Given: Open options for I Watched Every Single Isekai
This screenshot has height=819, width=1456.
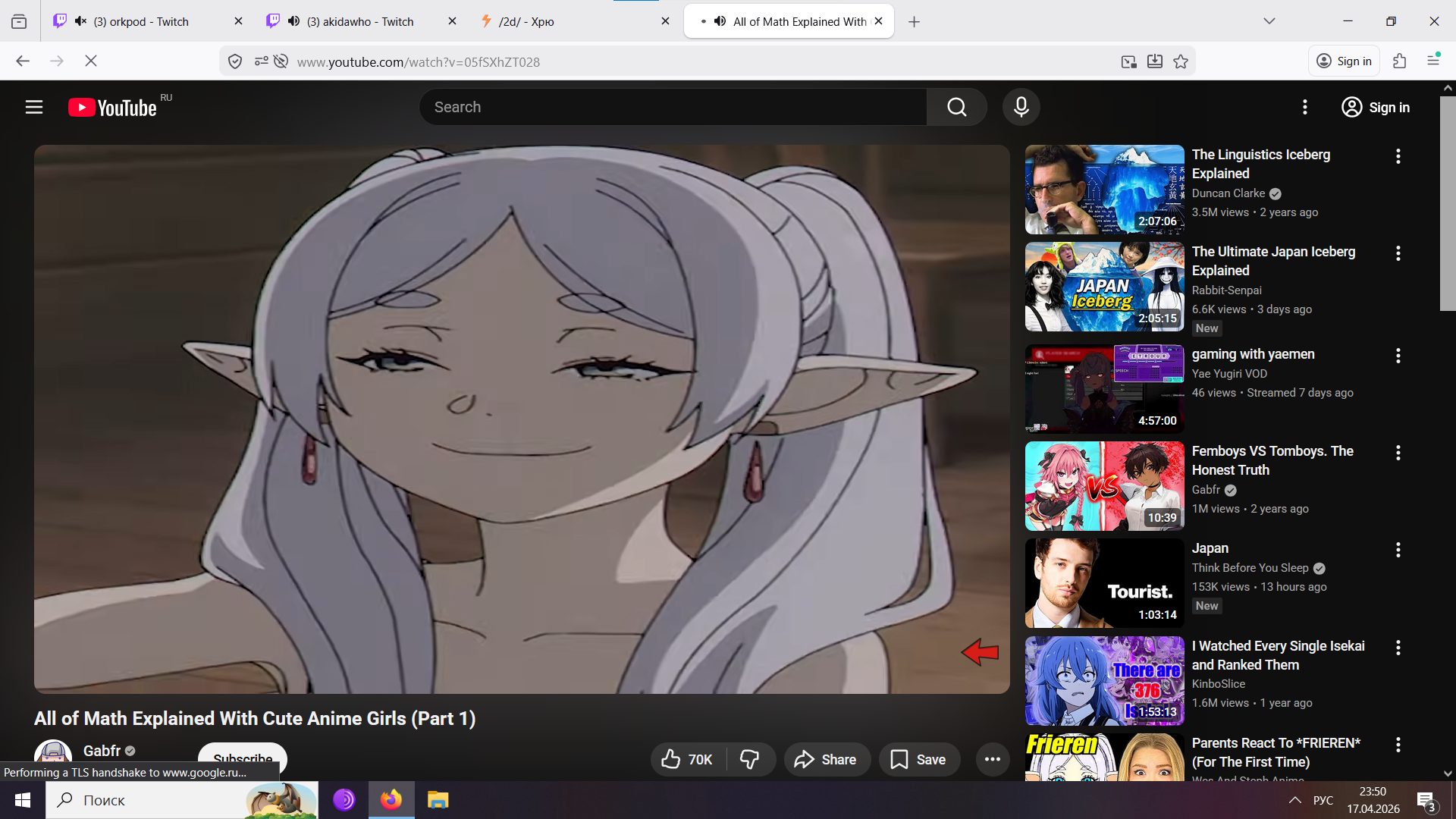Looking at the screenshot, I should [1398, 648].
